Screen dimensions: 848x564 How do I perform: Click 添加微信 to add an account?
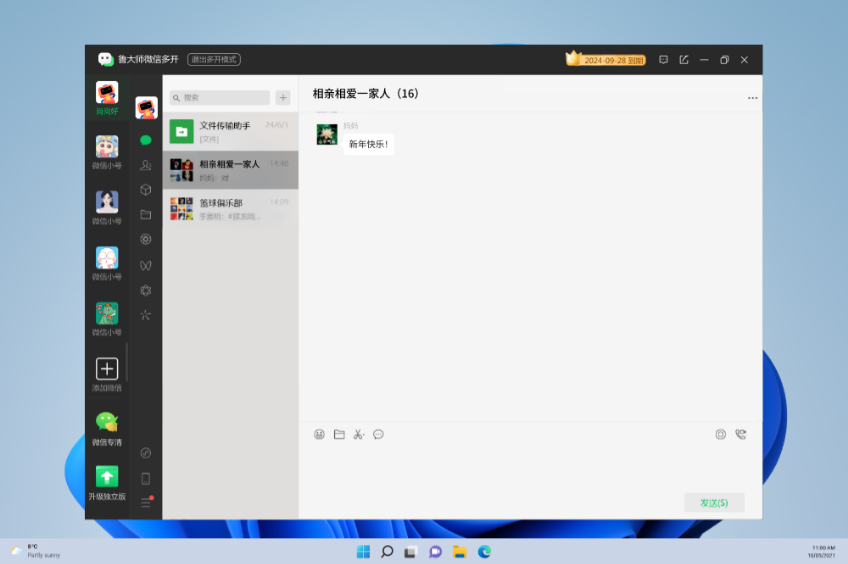(107, 375)
